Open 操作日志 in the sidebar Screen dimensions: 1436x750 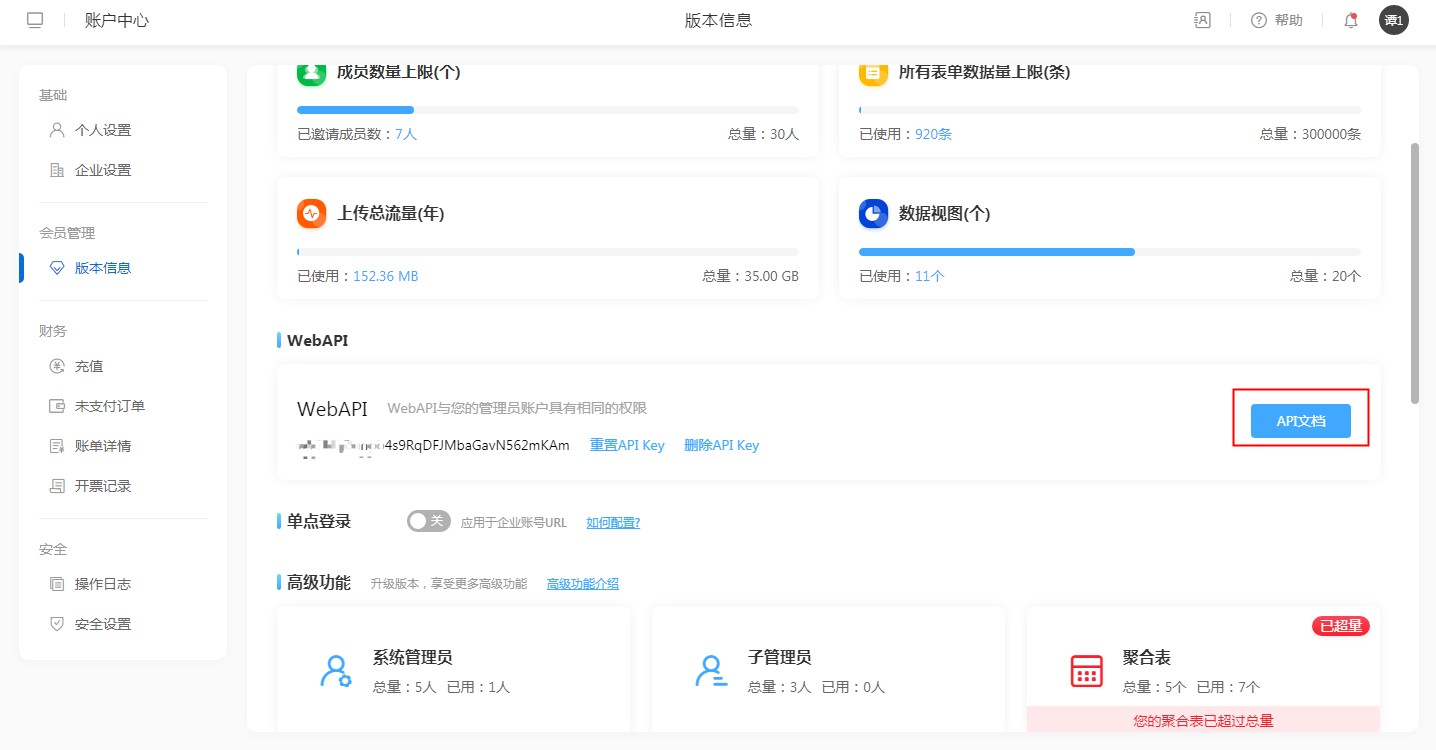click(x=102, y=584)
